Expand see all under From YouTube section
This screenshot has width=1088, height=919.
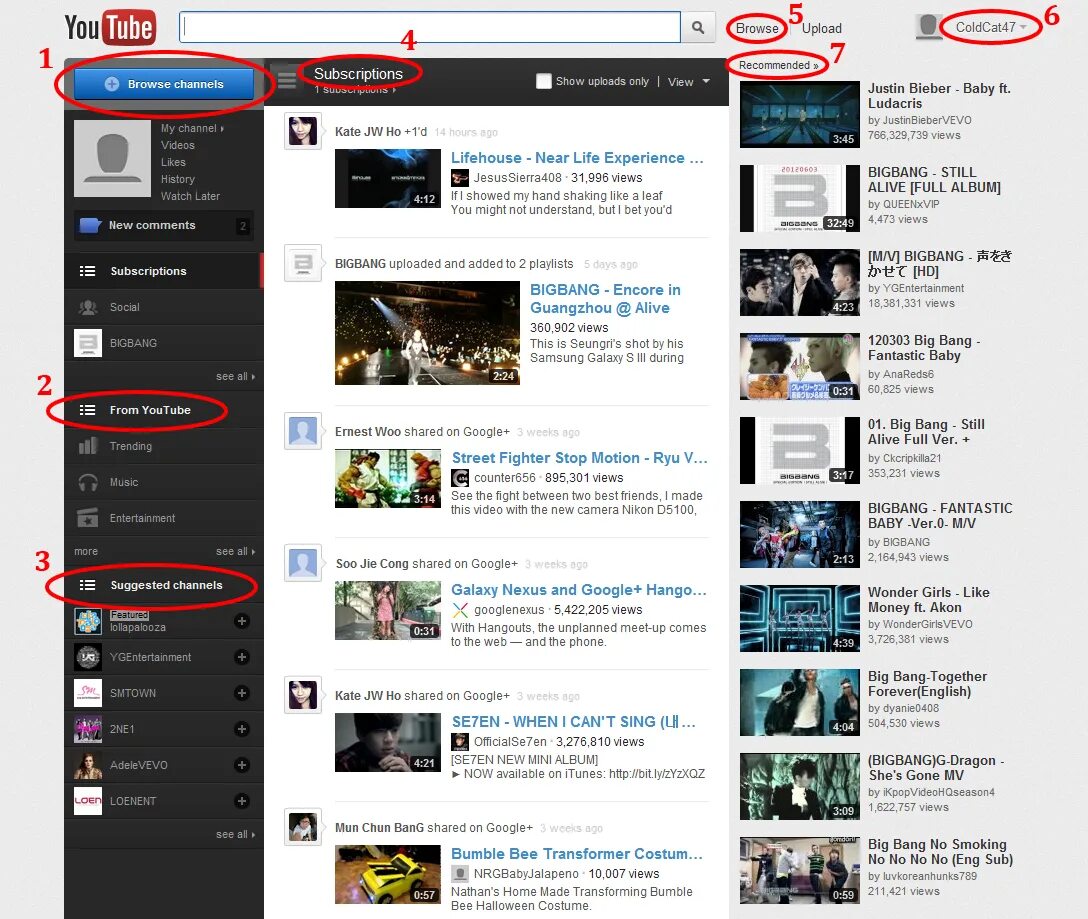point(235,551)
